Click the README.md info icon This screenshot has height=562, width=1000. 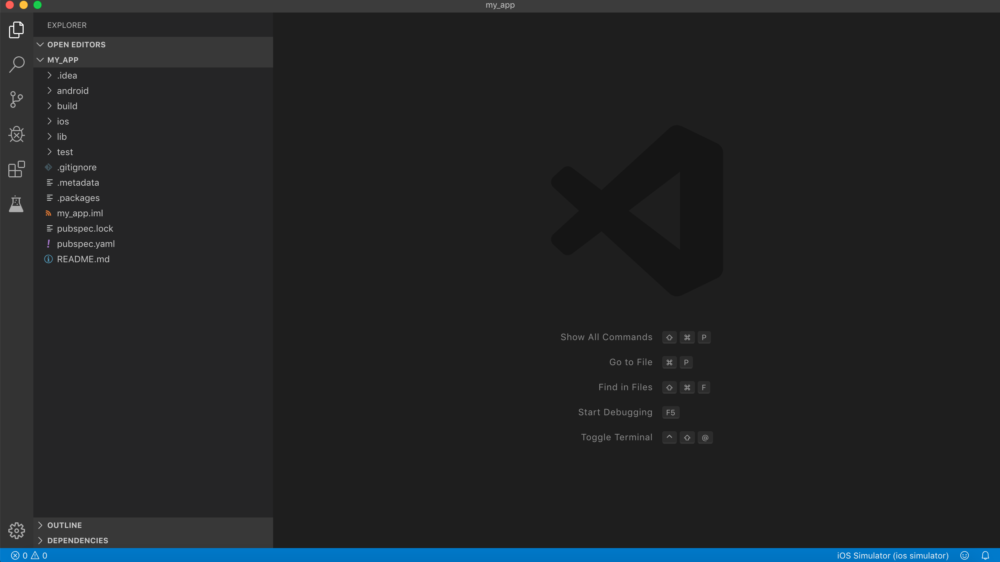48,259
